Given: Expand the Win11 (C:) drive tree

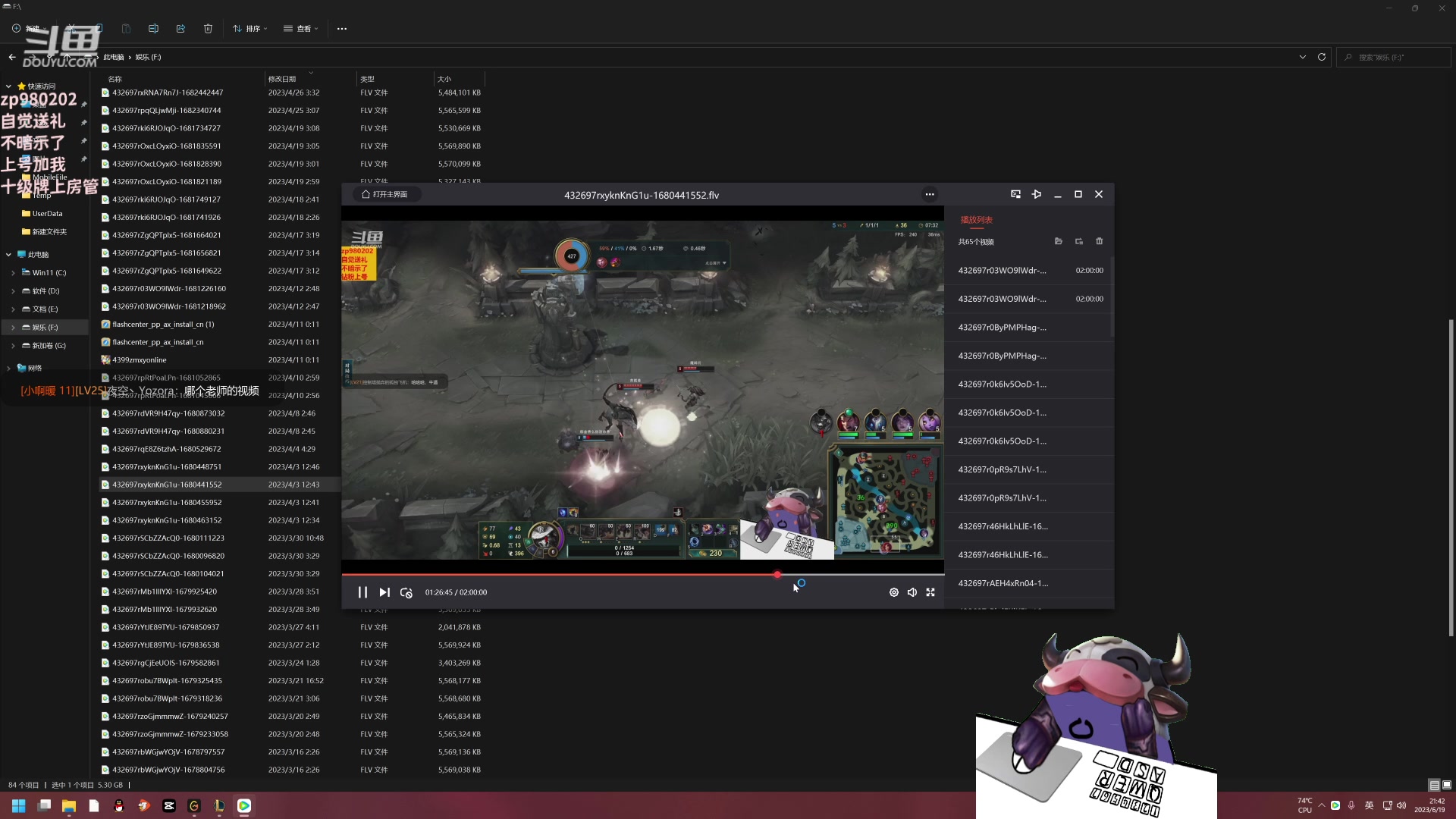Looking at the screenshot, I should [13, 273].
